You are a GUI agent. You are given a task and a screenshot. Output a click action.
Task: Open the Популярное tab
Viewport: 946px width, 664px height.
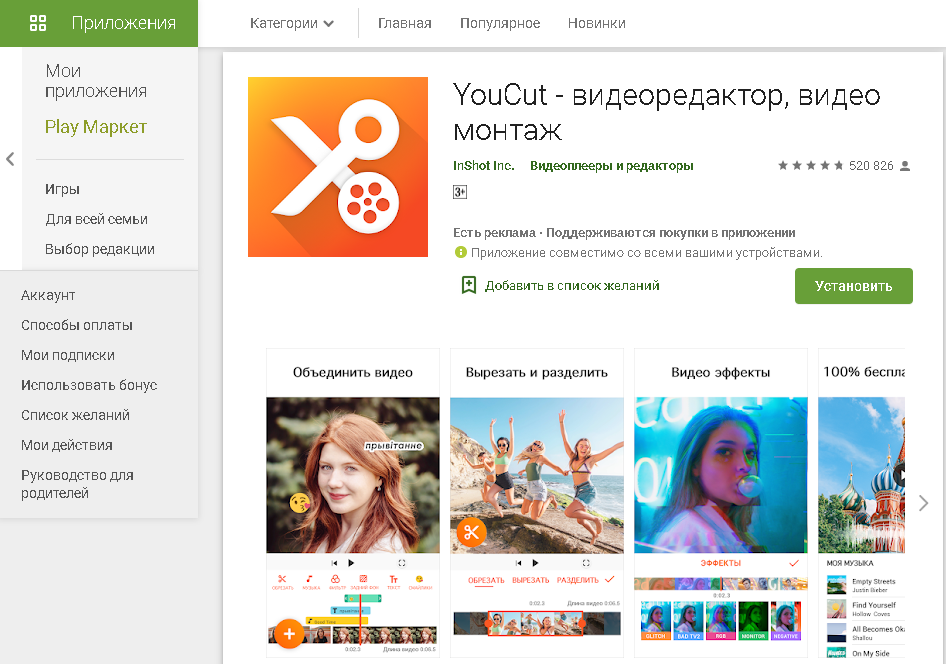tap(500, 24)
